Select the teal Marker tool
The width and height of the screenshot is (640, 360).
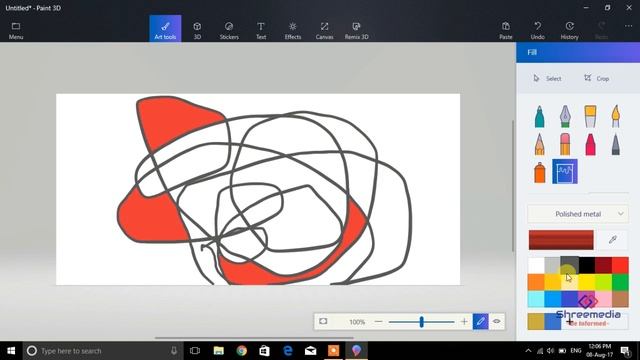540,117
